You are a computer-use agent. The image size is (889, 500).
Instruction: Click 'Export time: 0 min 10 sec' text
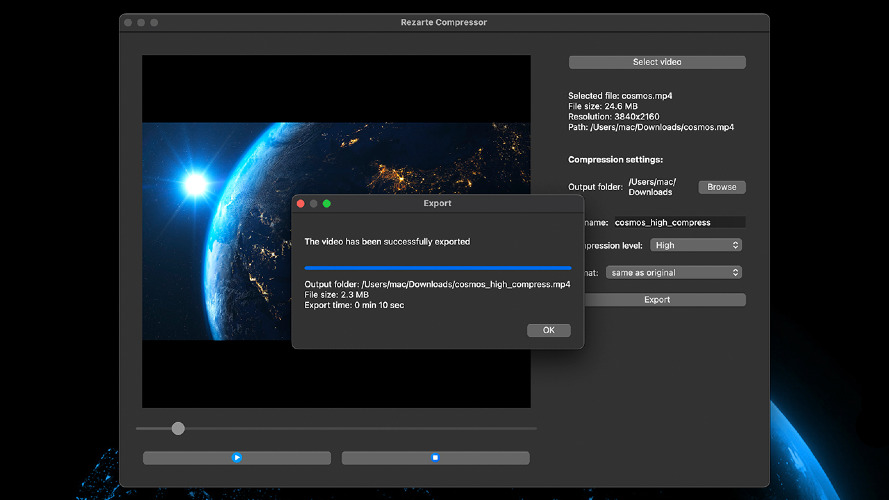tap(354, 305)
